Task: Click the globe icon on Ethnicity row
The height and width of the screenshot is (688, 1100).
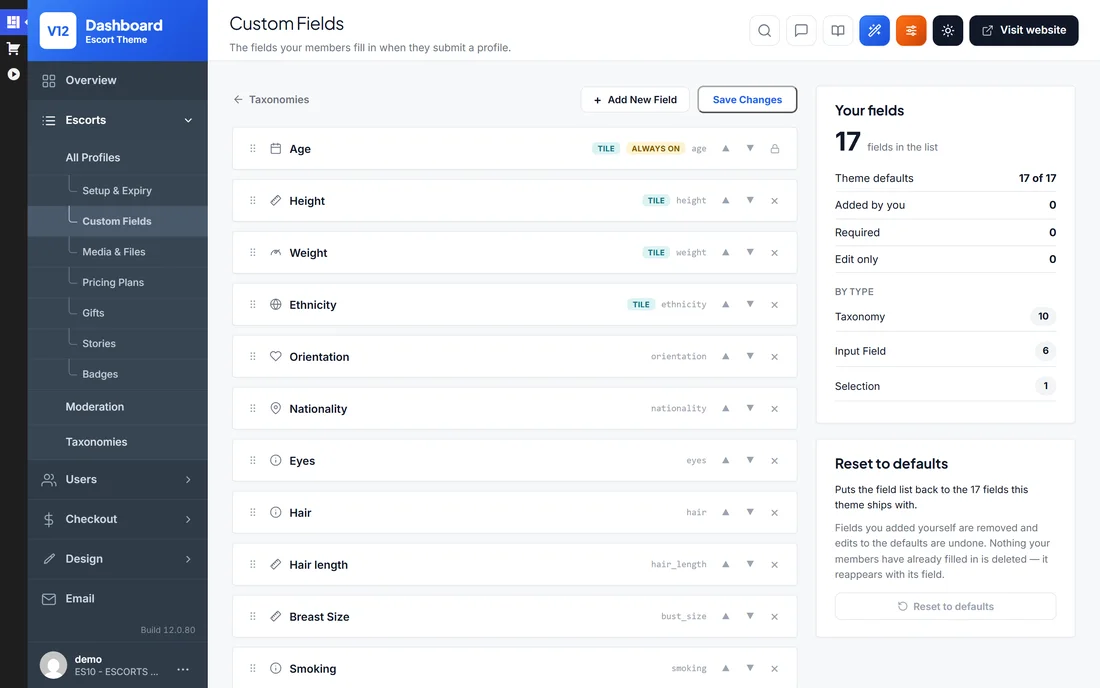Action: coord(276,304)
